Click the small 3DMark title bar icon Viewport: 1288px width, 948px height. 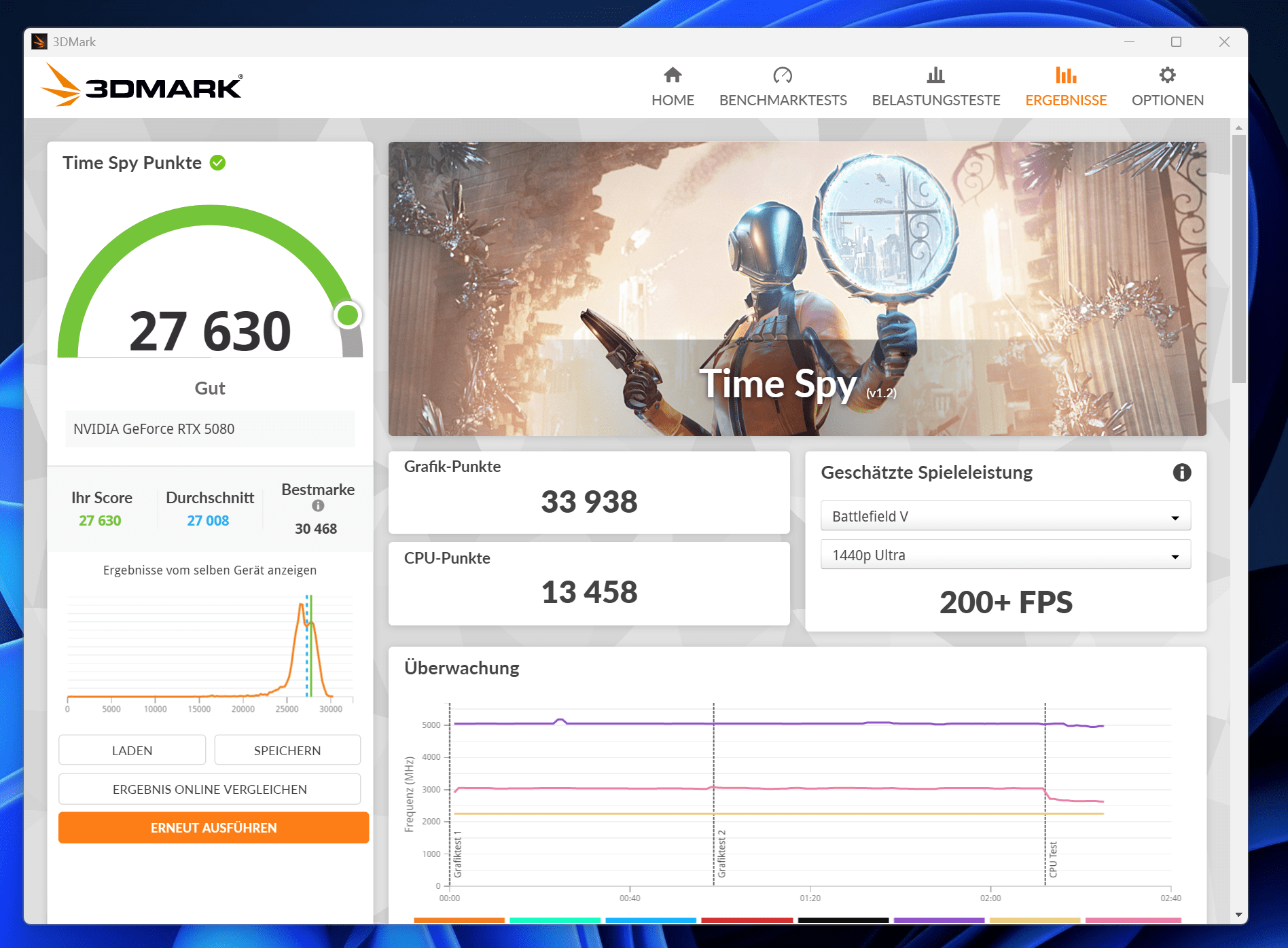pos(39,42)
